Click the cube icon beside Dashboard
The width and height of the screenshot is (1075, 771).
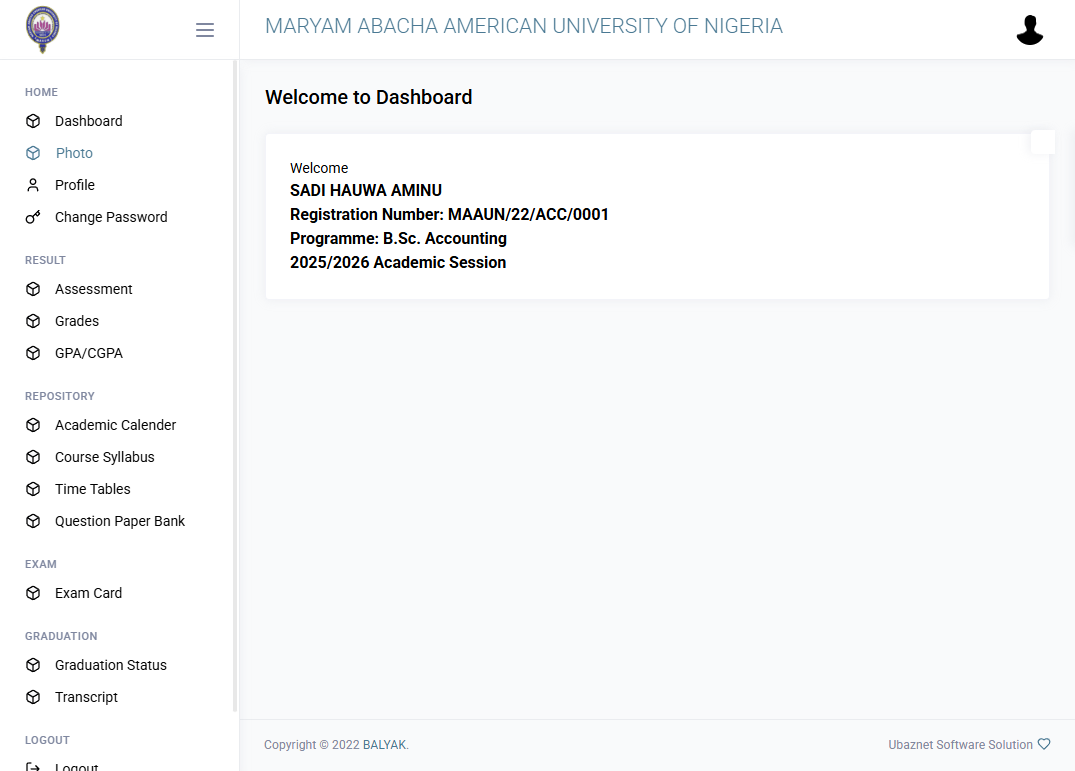[x=33, y=121]
